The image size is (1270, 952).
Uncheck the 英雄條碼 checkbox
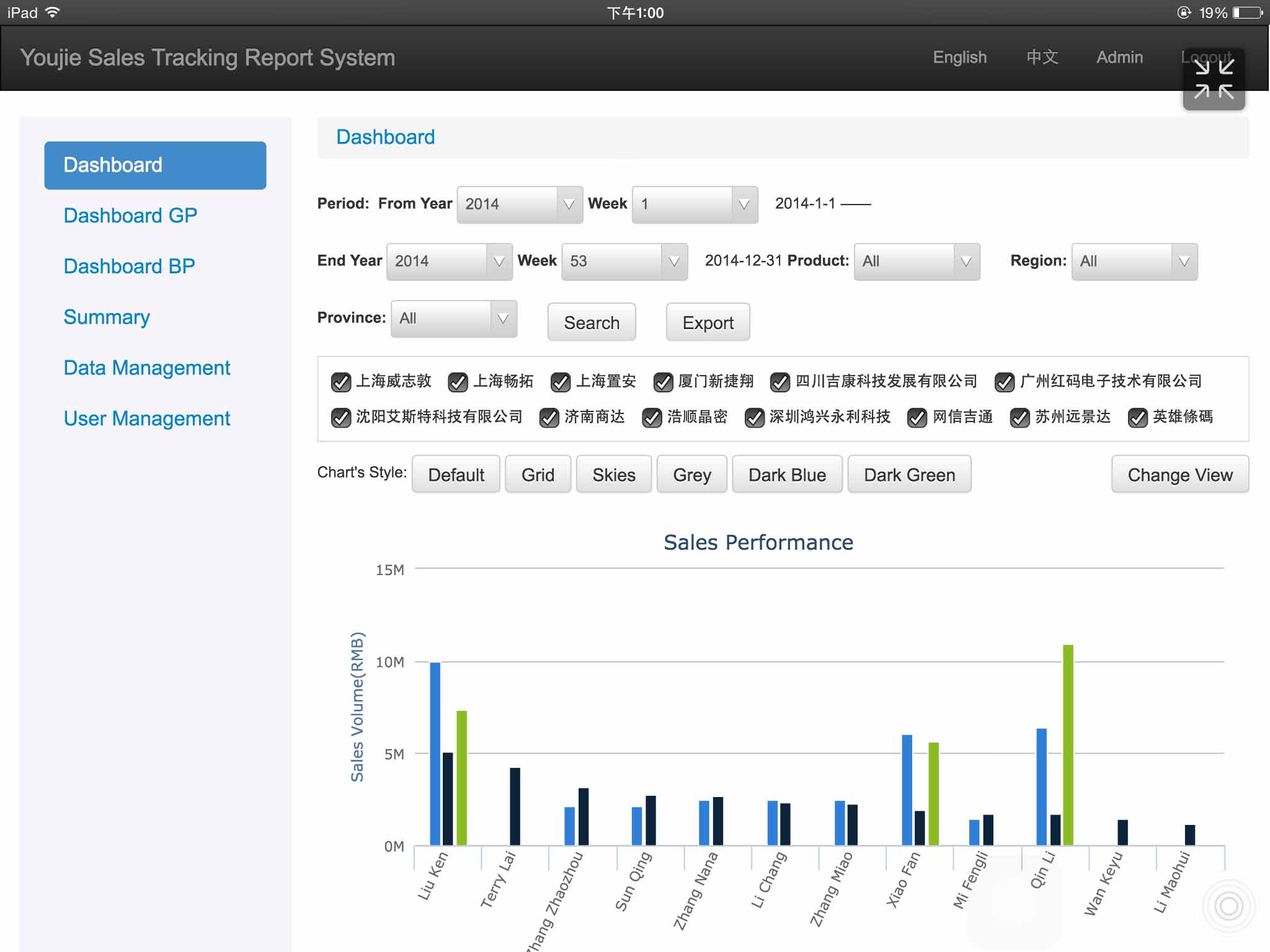[x=1137, y=418]
